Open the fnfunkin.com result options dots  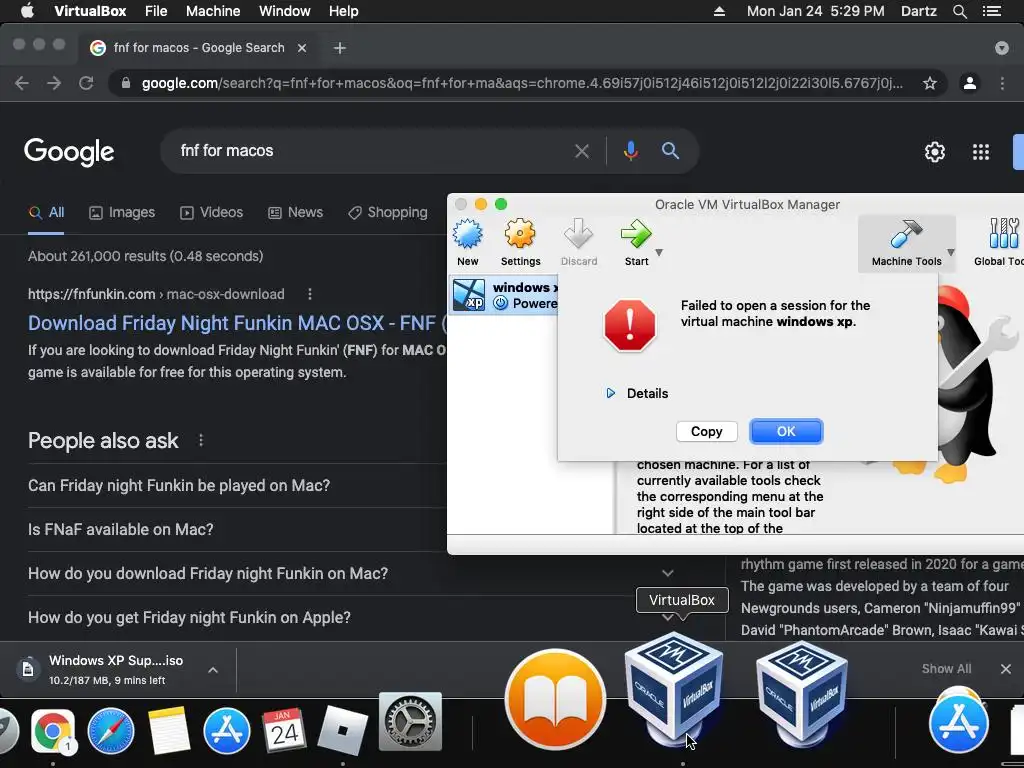pyautogui.click(x=310, y=295)
